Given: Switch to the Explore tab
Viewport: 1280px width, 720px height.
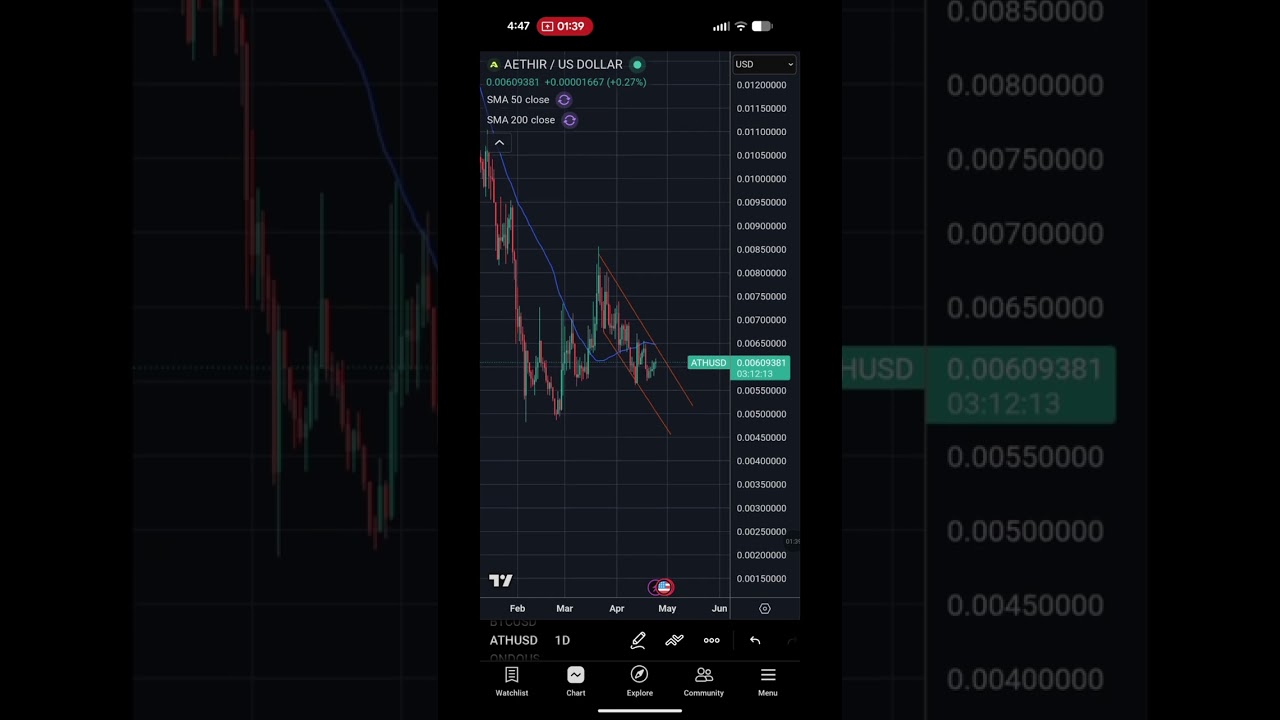Looking at the screenshot, I should tap(640, 681).
